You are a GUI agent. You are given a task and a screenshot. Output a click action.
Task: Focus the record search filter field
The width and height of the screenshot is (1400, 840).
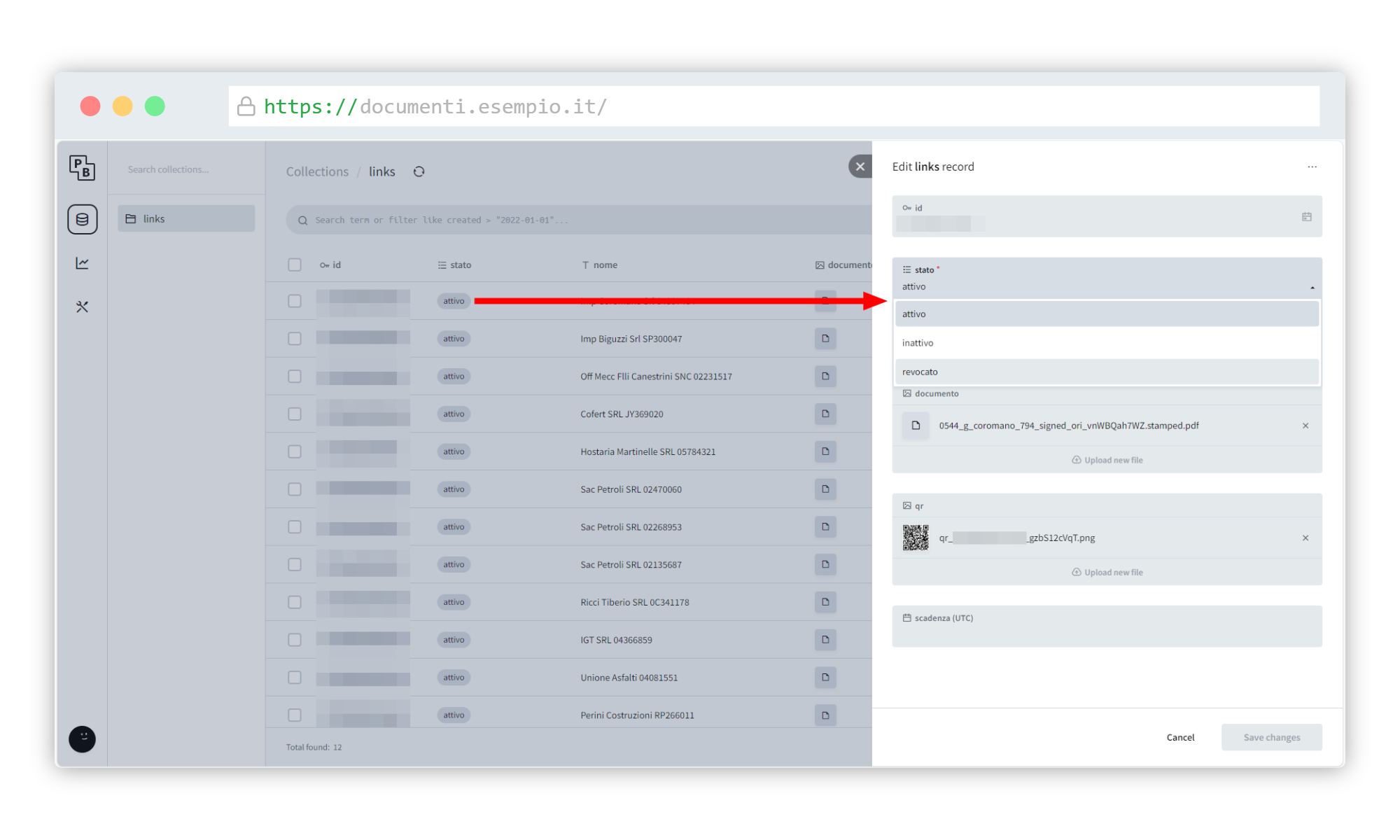[x=580, y=220]
